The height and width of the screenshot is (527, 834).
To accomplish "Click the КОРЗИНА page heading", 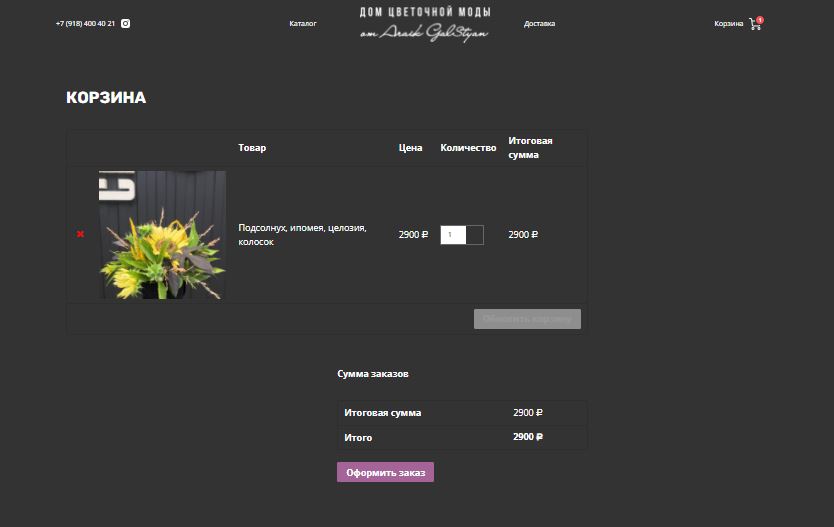I will [106, 97].
